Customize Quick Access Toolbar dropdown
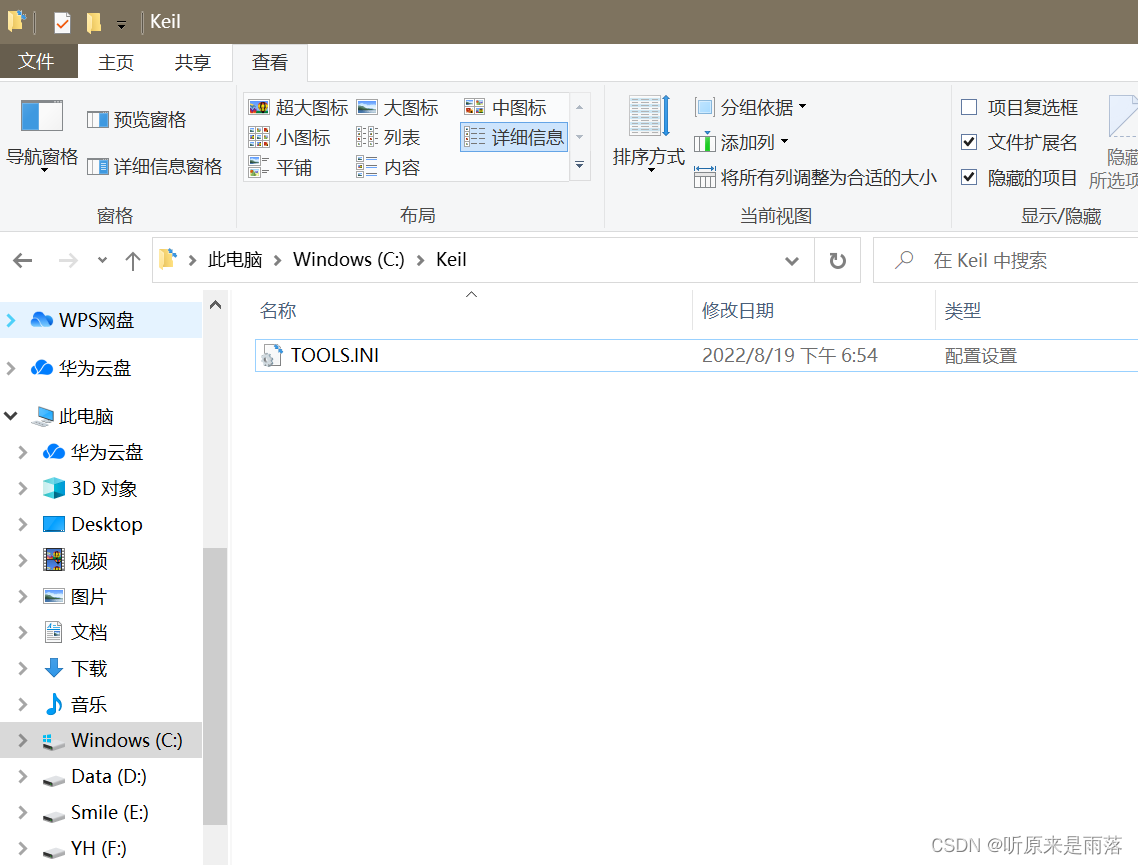Viewport: 1138px width, 865px height. click(x=121, y=24)
